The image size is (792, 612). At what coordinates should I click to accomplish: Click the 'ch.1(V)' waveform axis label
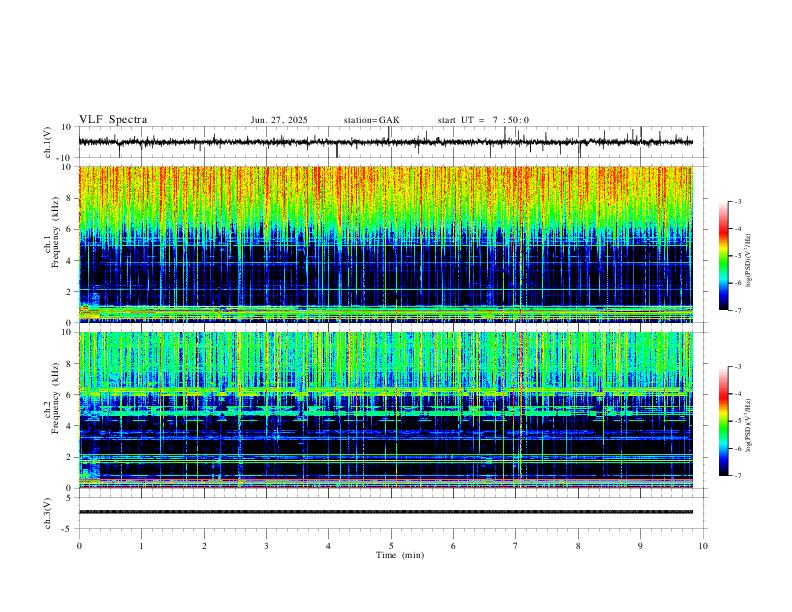point(48,142)
